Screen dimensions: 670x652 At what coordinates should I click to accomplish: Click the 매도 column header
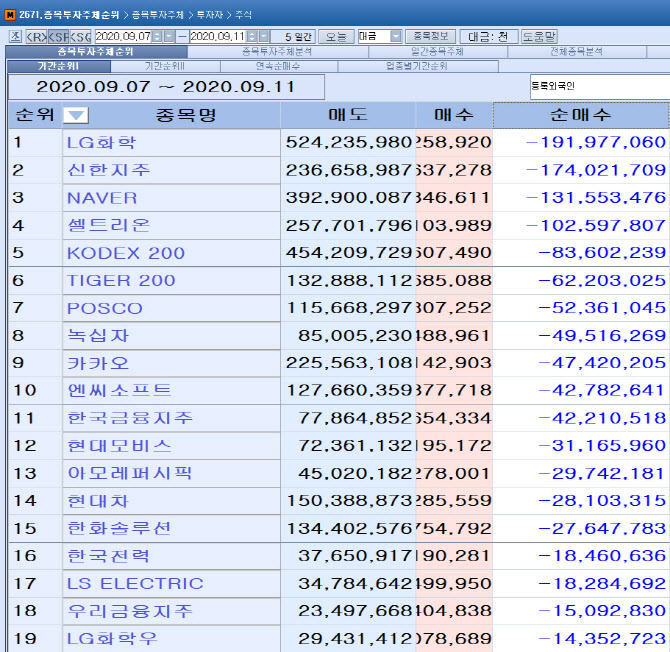click(348, 115)
